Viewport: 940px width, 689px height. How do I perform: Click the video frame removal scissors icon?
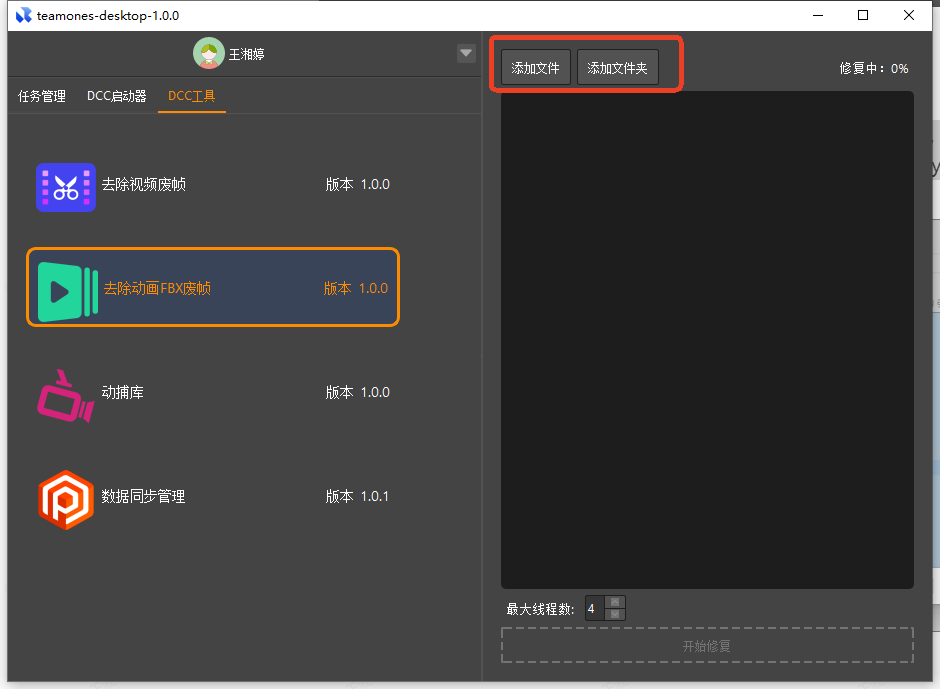click(66, 187)
